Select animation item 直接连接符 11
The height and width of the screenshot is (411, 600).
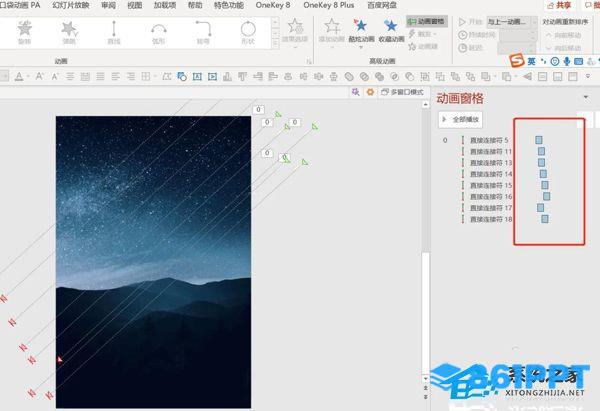pyautogui.click(x=491, y=152)
